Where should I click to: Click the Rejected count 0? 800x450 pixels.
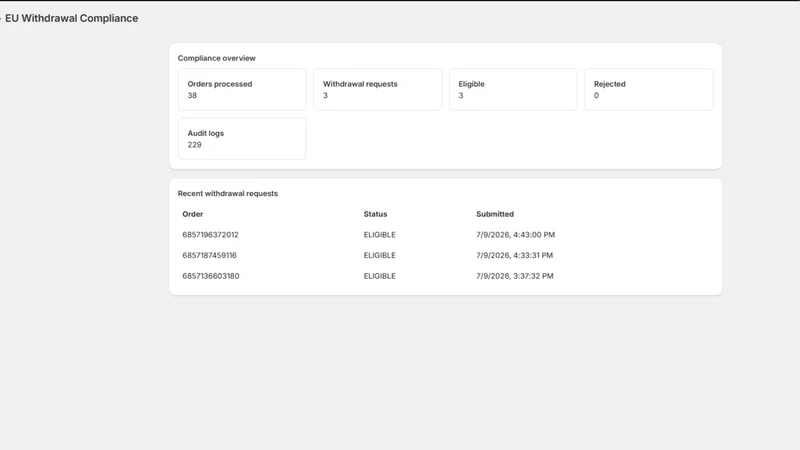pyautogui.click(x=596, y=95)
